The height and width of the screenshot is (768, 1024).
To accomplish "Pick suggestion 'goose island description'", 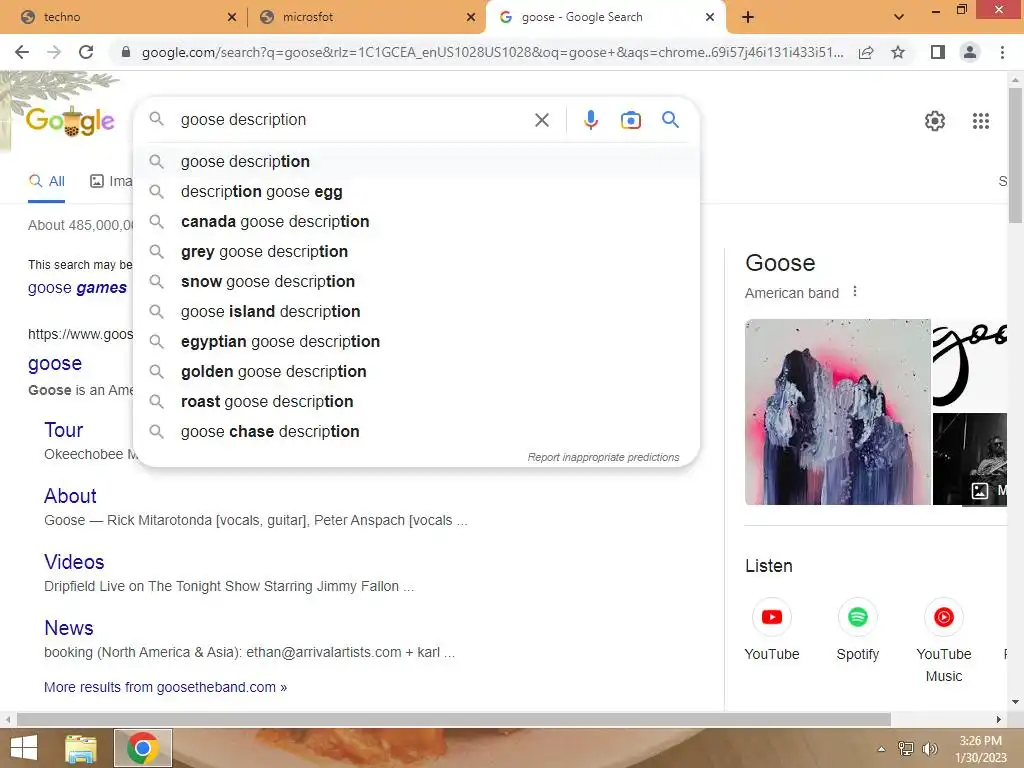I will [416, 312].
